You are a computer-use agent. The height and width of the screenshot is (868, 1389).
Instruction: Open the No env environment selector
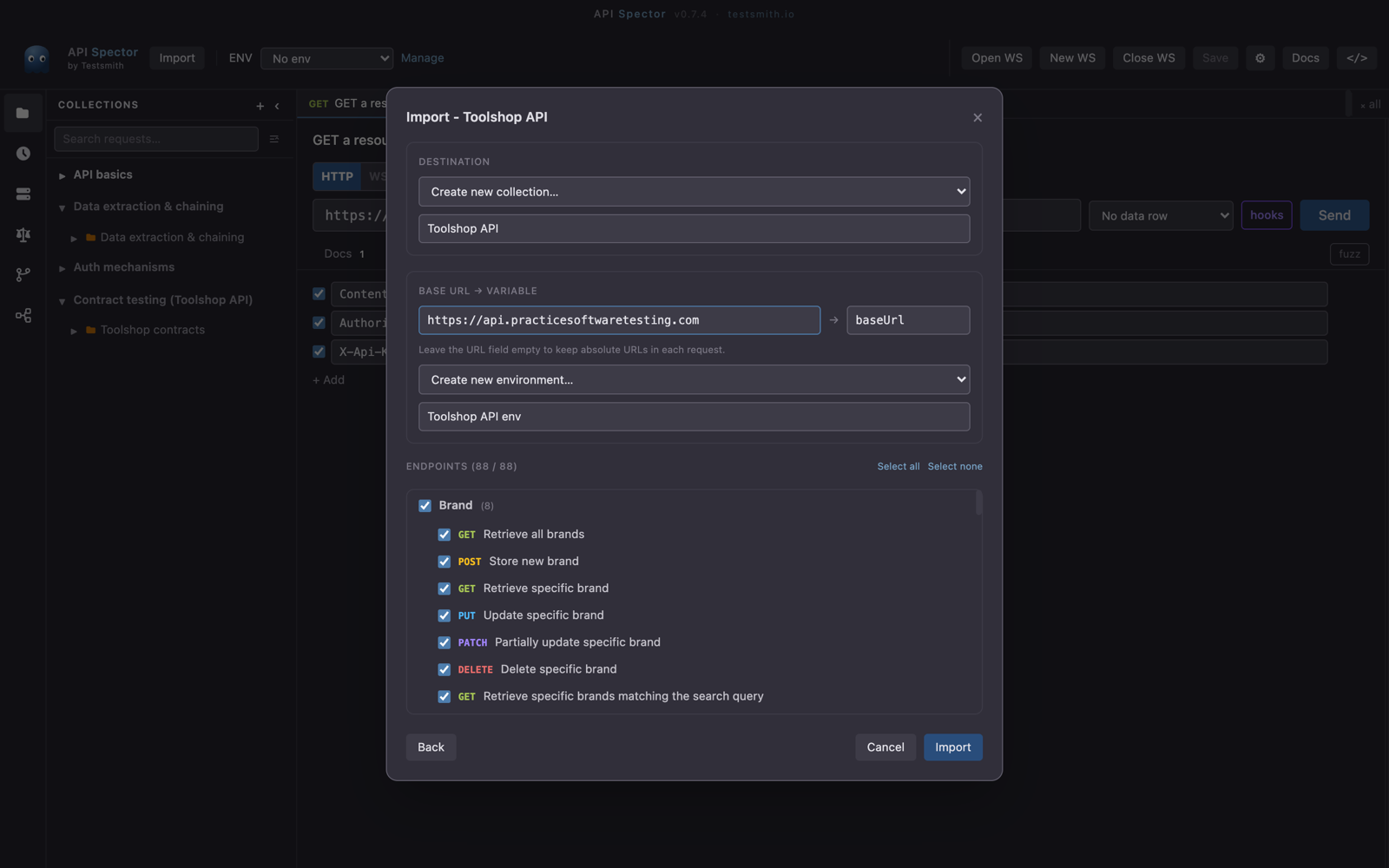click(326, 58)
